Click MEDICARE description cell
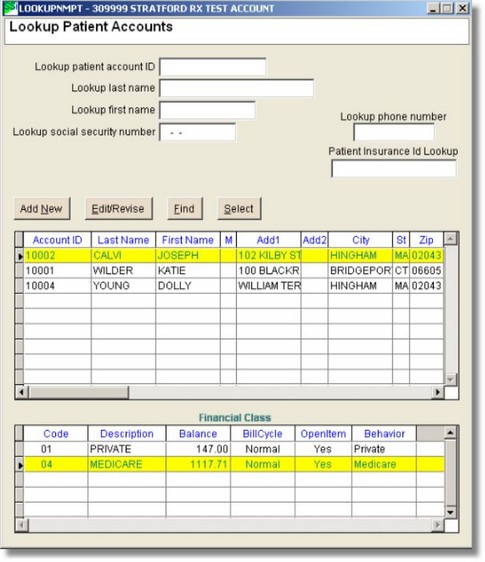Viewport: 485px width, 562px height. 127,465
